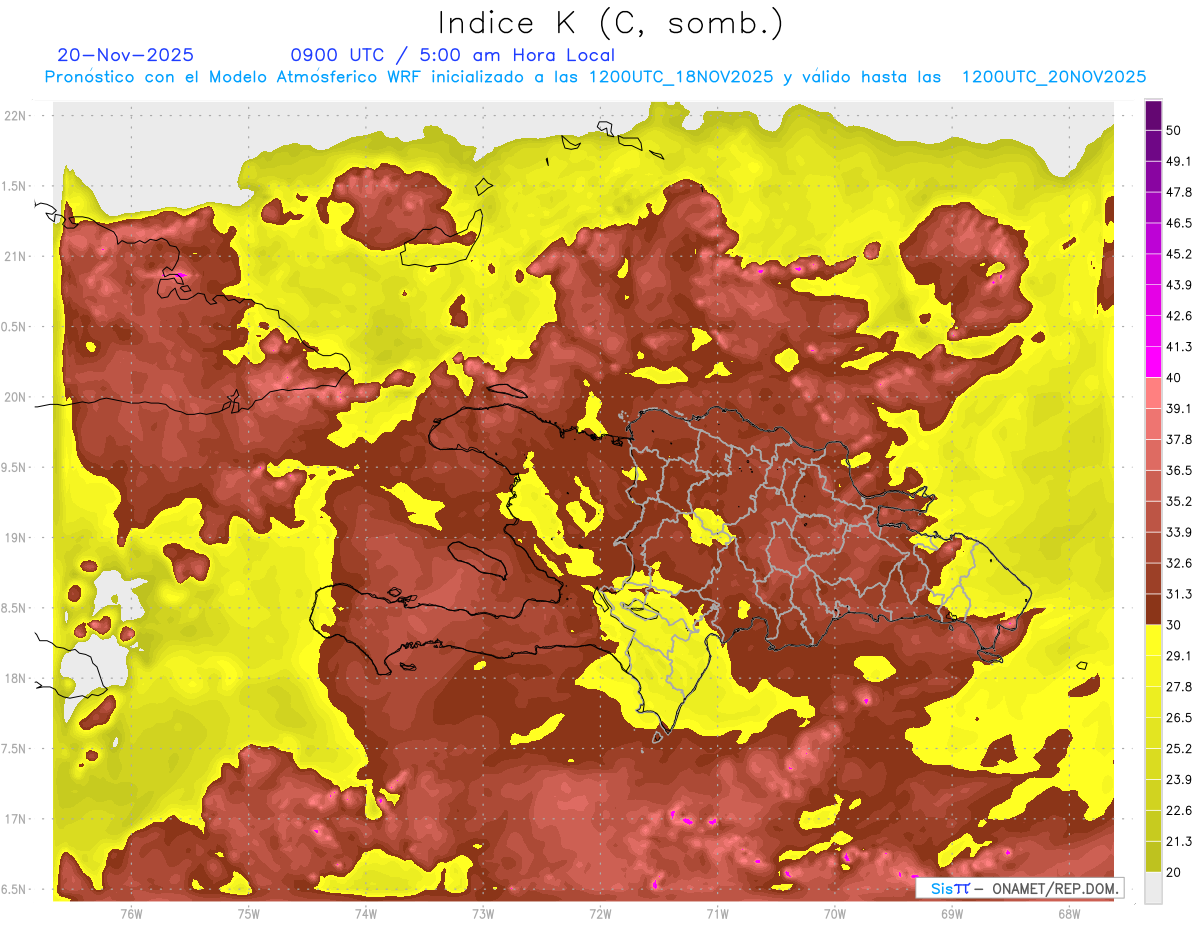
Task: Click the '70W' longitude label
Action: (834, 913)
